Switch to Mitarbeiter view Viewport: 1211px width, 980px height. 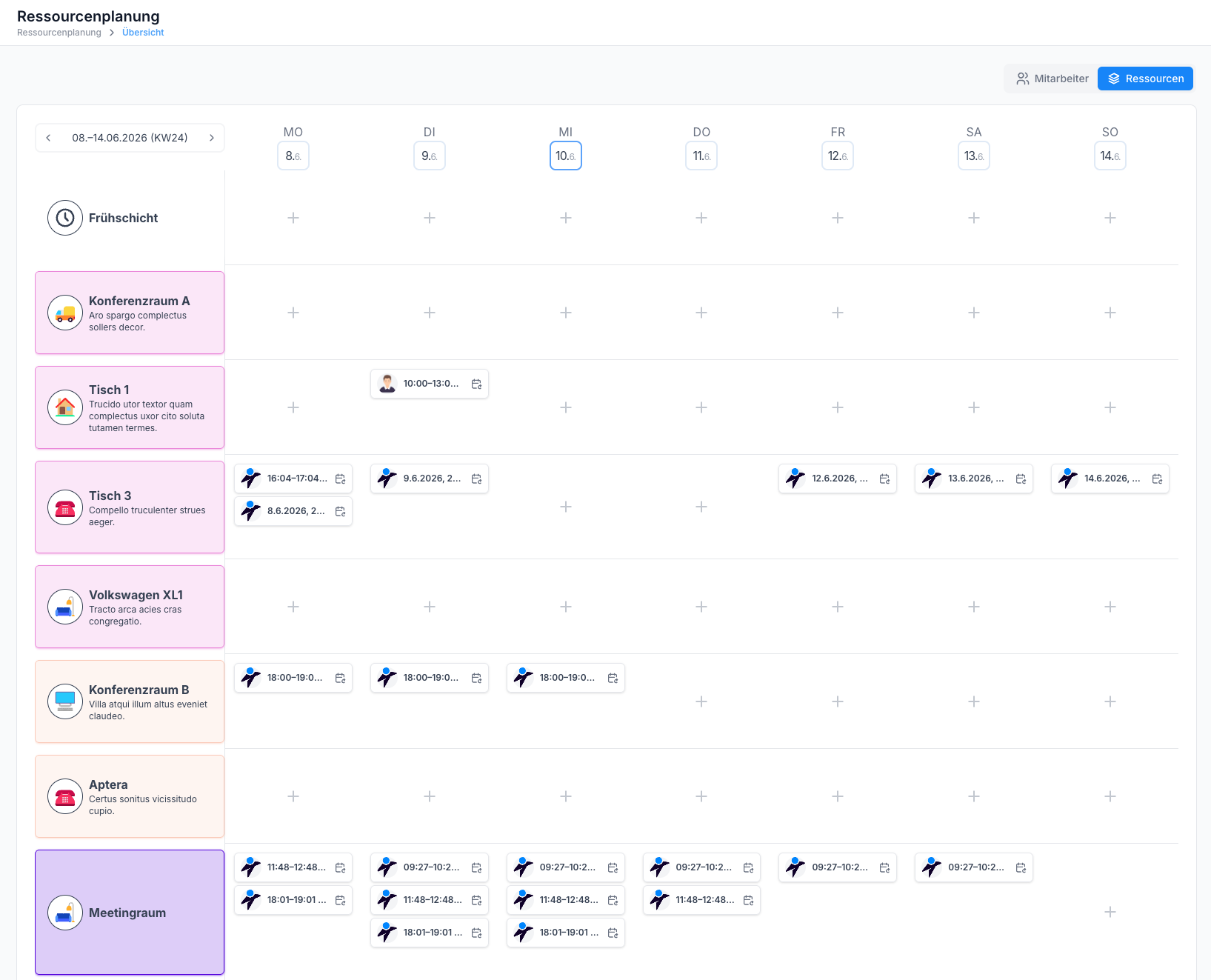(x=1052, y=79)
